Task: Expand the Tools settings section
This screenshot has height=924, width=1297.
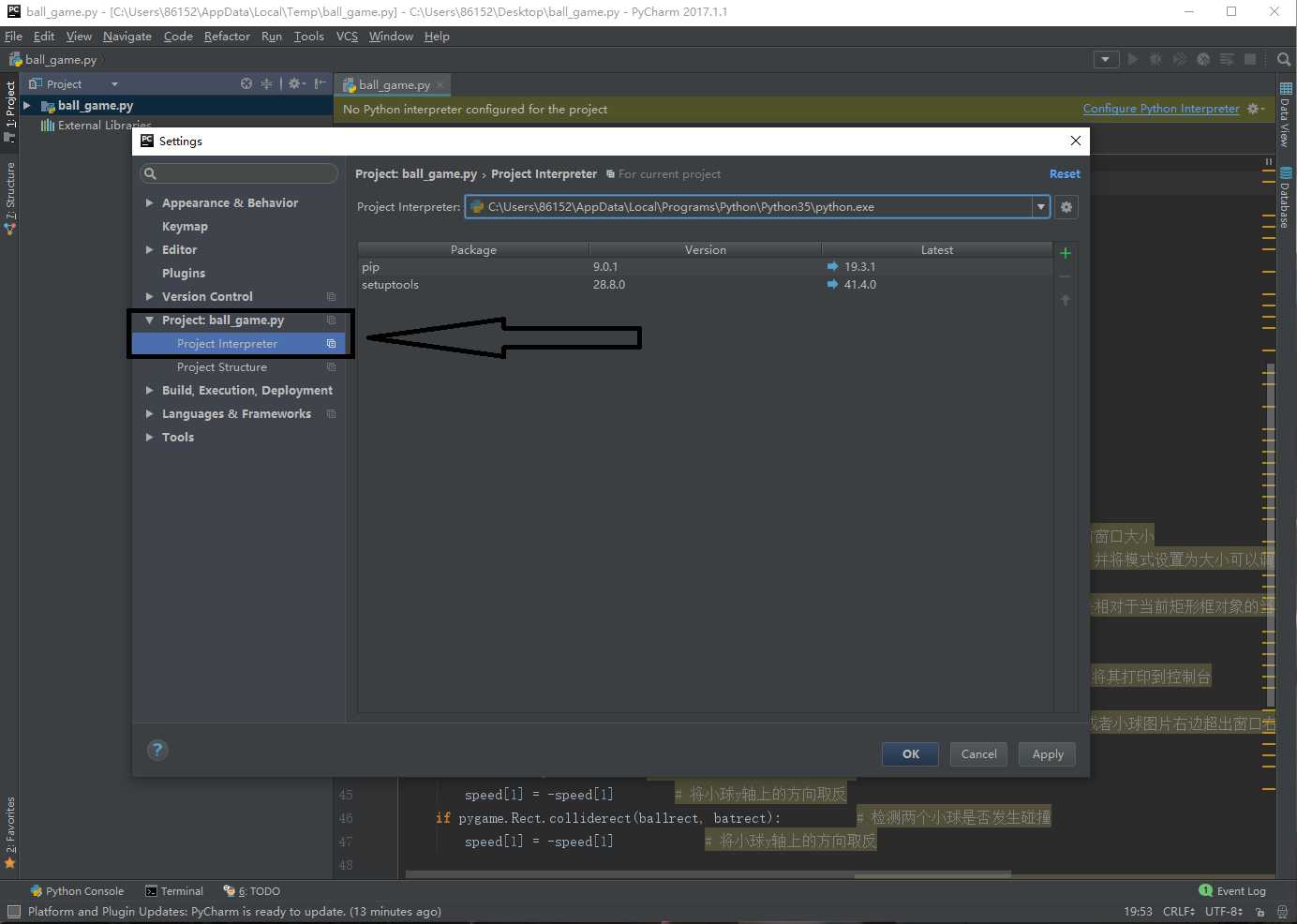Action: [x=149, y=437]
